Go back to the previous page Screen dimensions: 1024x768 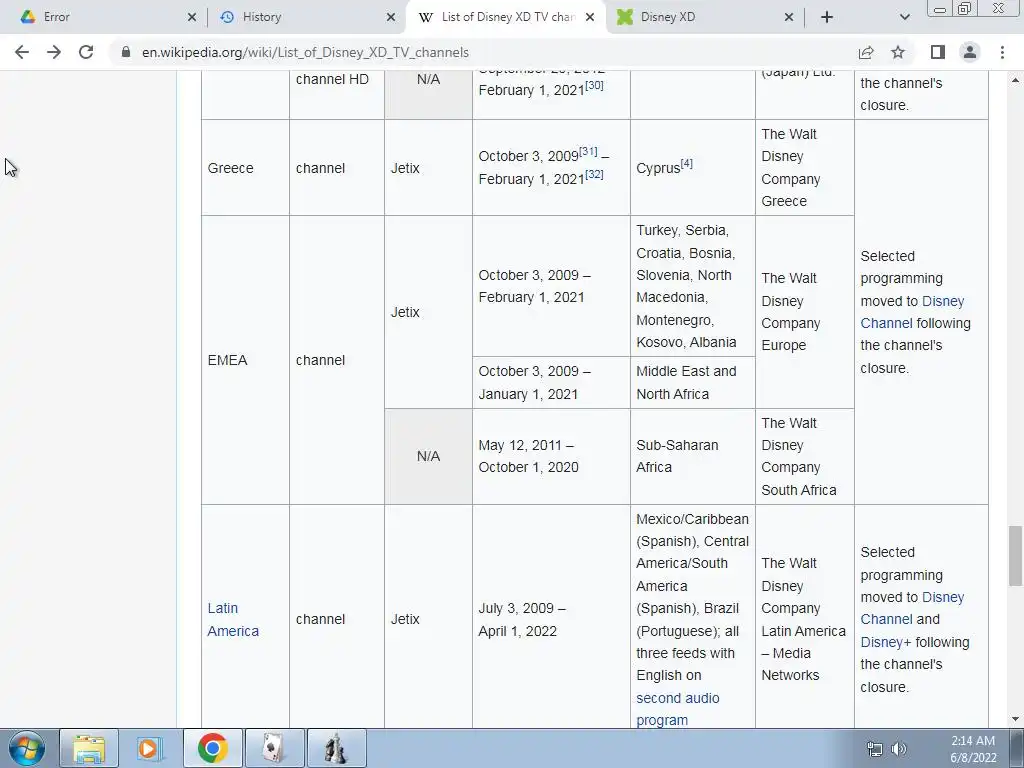[22, 52]
